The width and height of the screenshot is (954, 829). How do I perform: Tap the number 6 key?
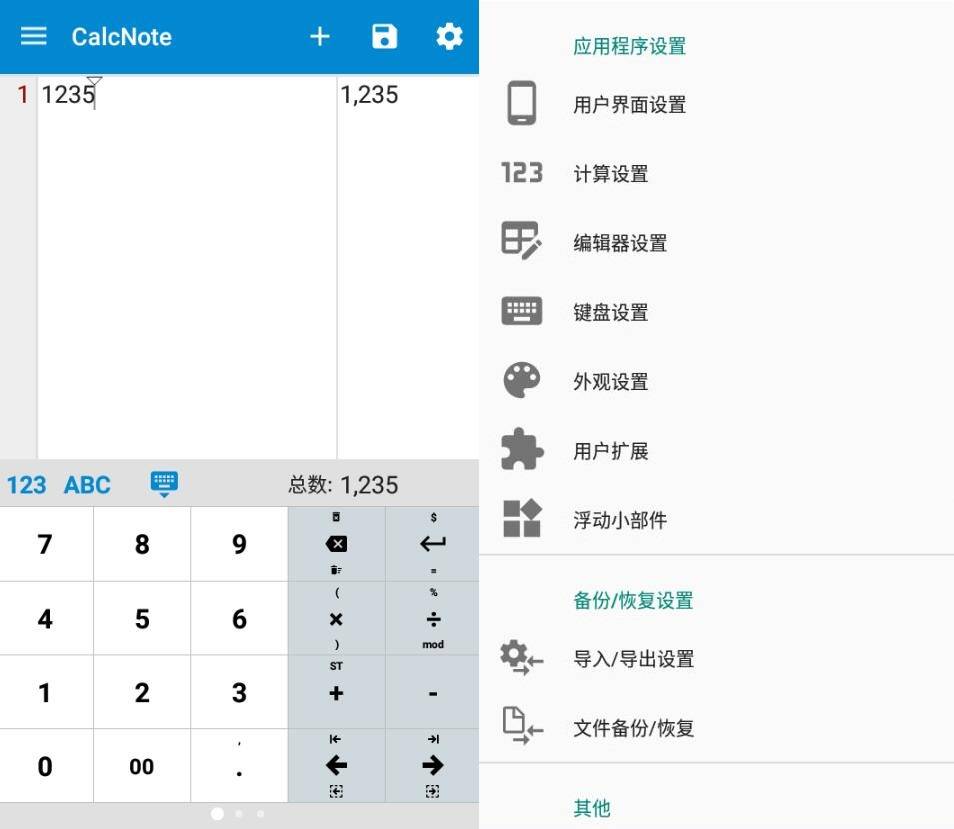coord(239,619)
